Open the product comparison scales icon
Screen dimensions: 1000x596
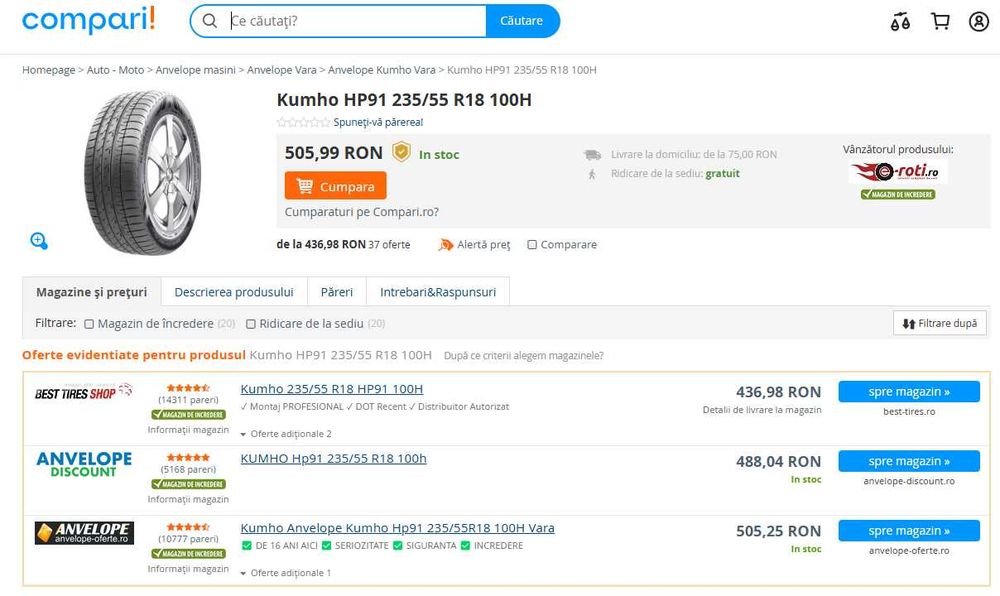pyautogui.click(x=900, y=22)
